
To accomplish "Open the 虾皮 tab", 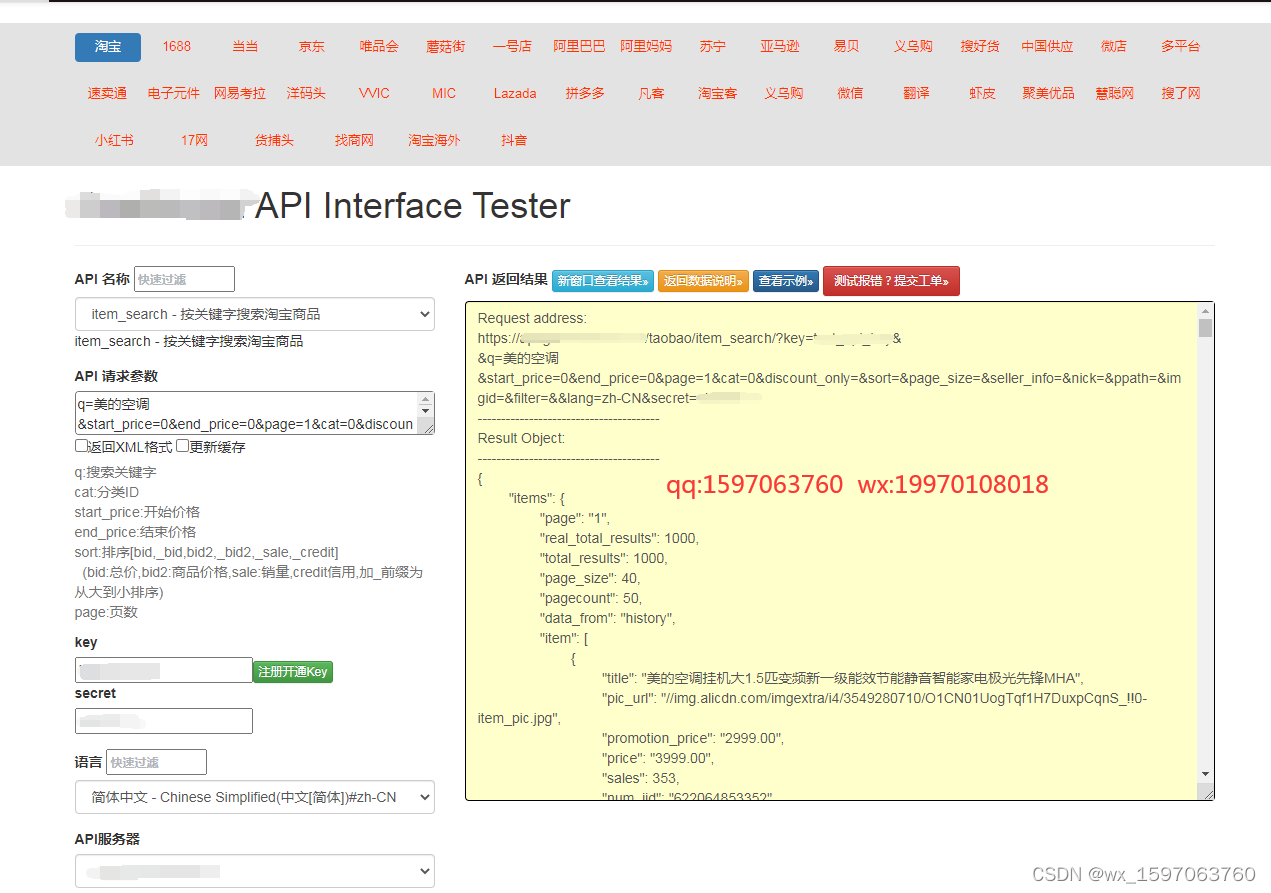I will tap(982, 94).
